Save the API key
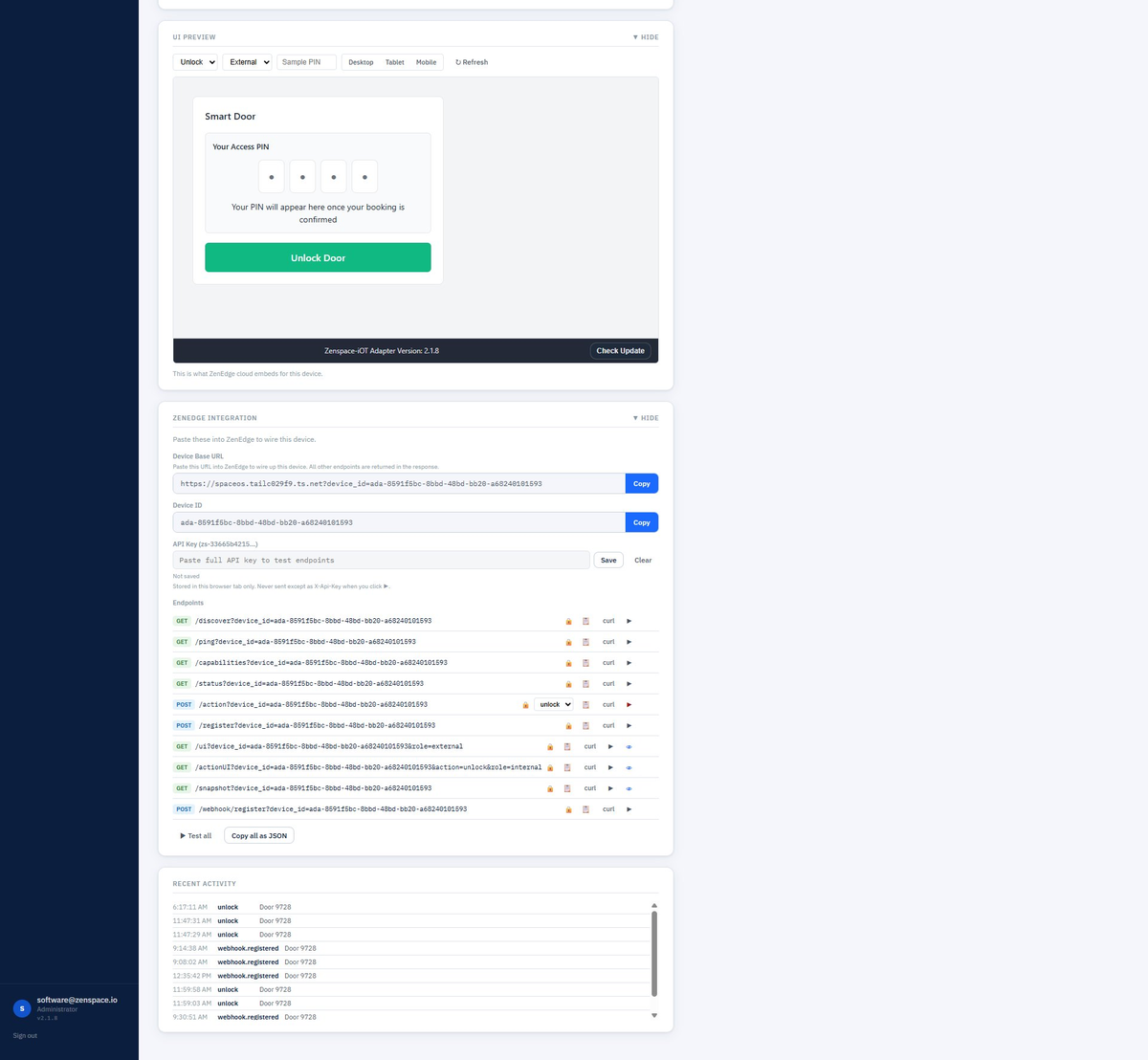The height and width of the screenshot is (1060, 1148). pos(608,561)
